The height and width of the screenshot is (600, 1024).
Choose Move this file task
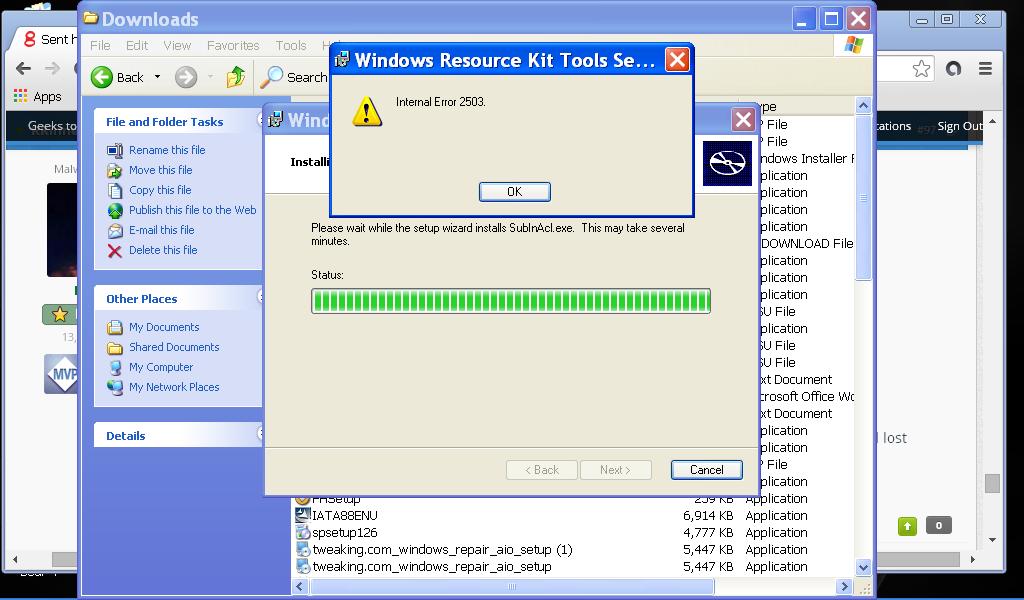(161, 170)
